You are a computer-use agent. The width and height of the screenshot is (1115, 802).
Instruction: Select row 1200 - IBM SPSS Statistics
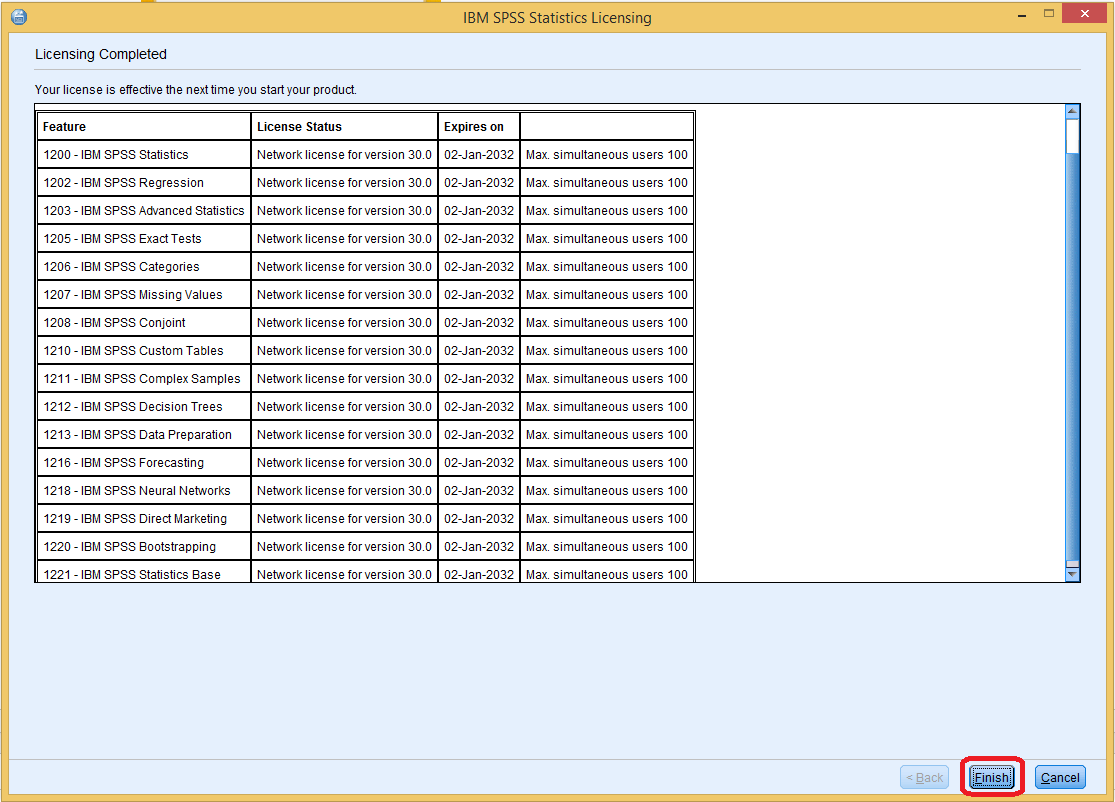[366, 154]
